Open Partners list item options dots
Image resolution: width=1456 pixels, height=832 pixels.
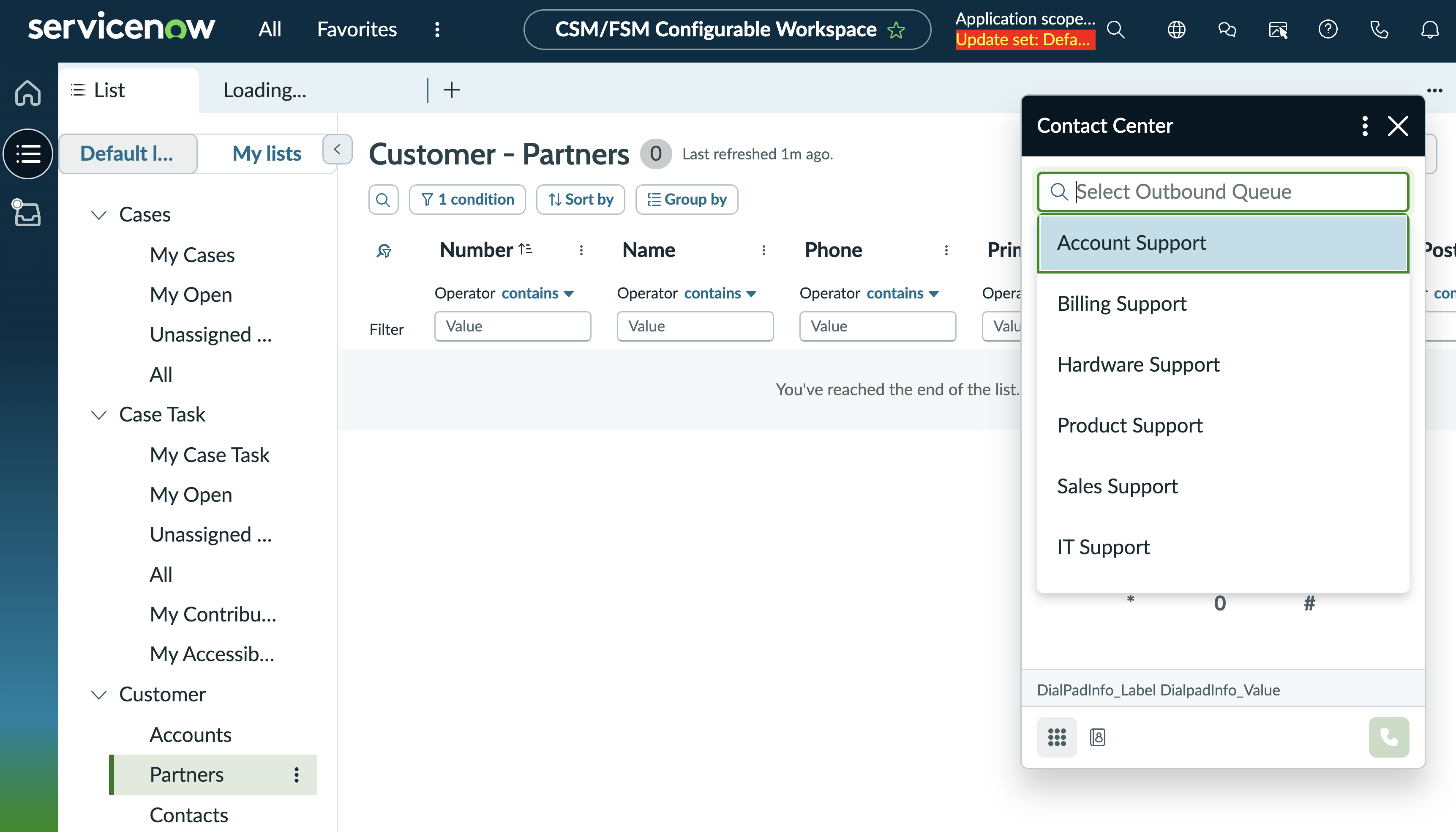tap(296, 774)
